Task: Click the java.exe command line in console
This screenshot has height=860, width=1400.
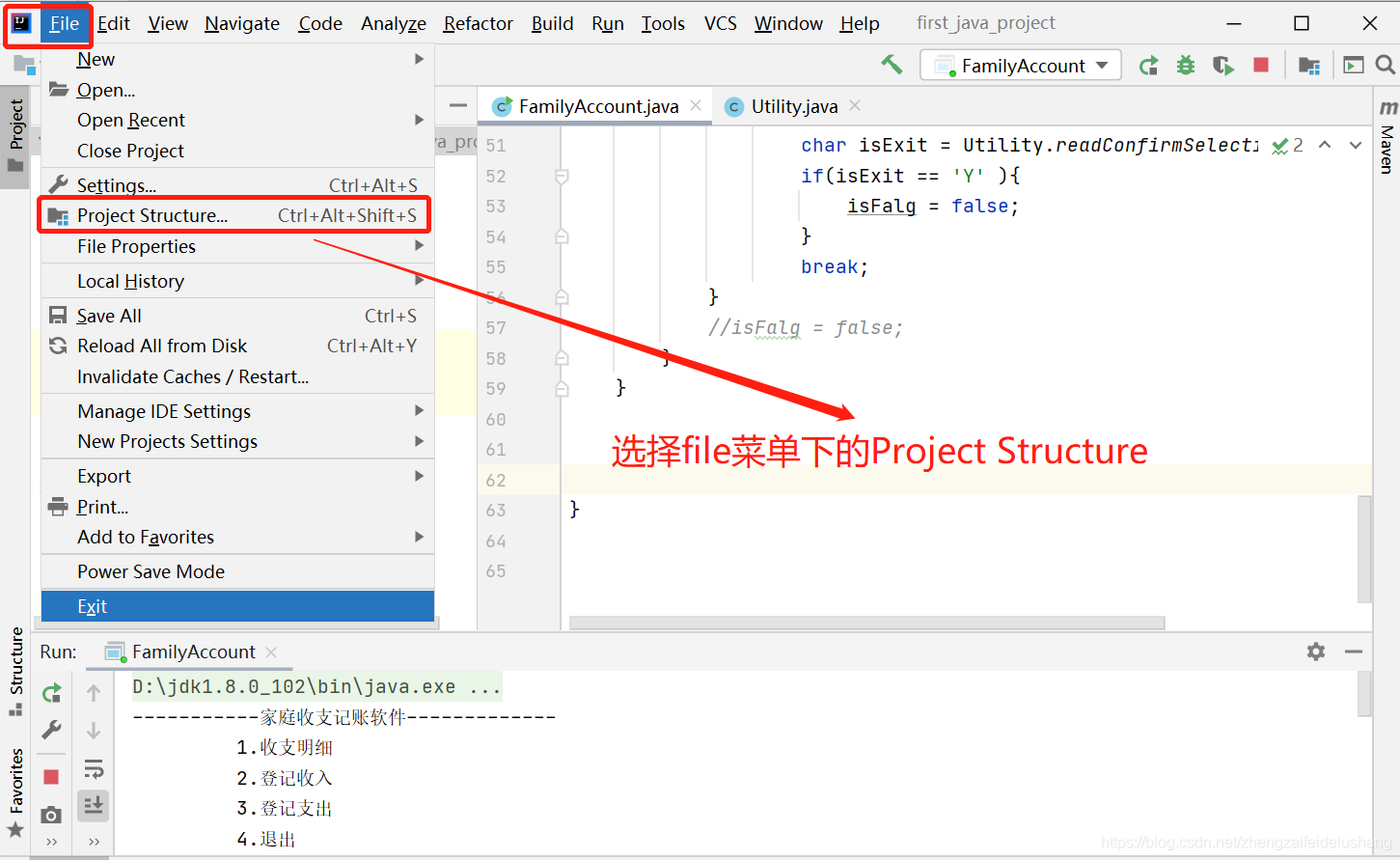Action: tap(316, 686)
